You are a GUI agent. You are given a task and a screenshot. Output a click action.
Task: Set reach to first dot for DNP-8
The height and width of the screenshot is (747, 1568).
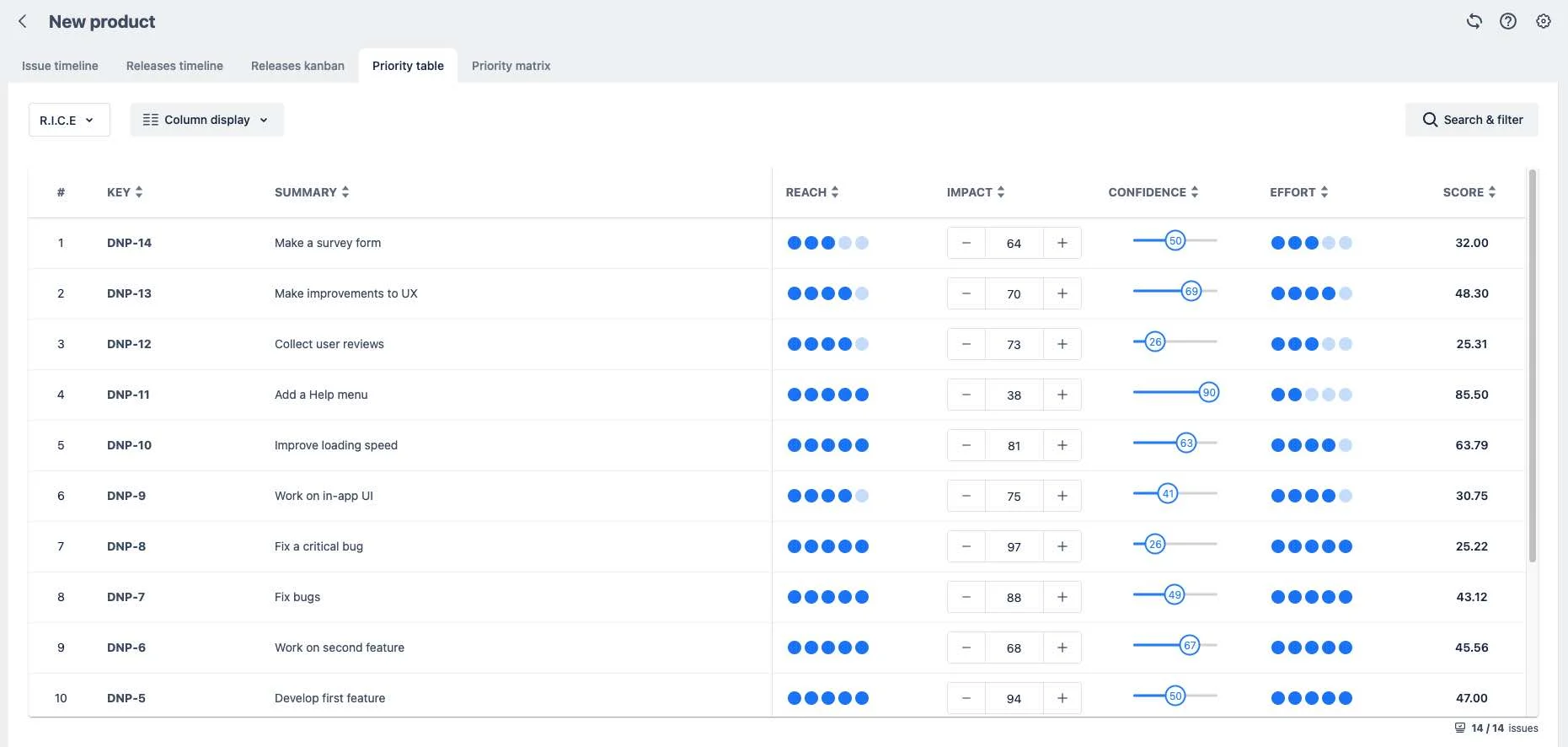tap(795, 546)
